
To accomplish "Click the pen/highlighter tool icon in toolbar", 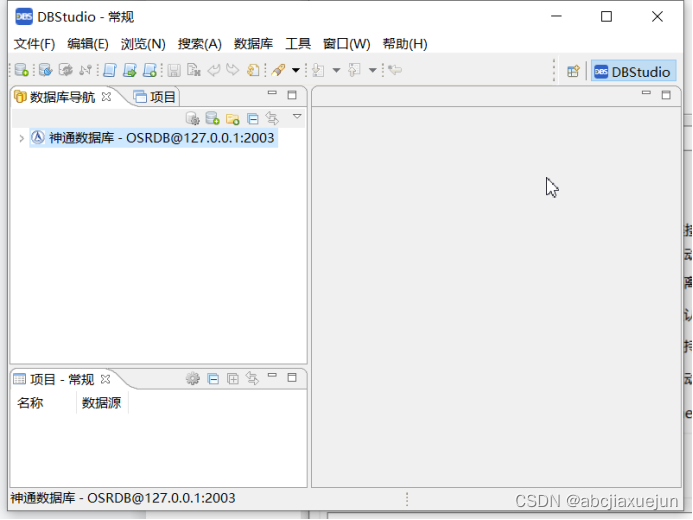I will [278, 70].
